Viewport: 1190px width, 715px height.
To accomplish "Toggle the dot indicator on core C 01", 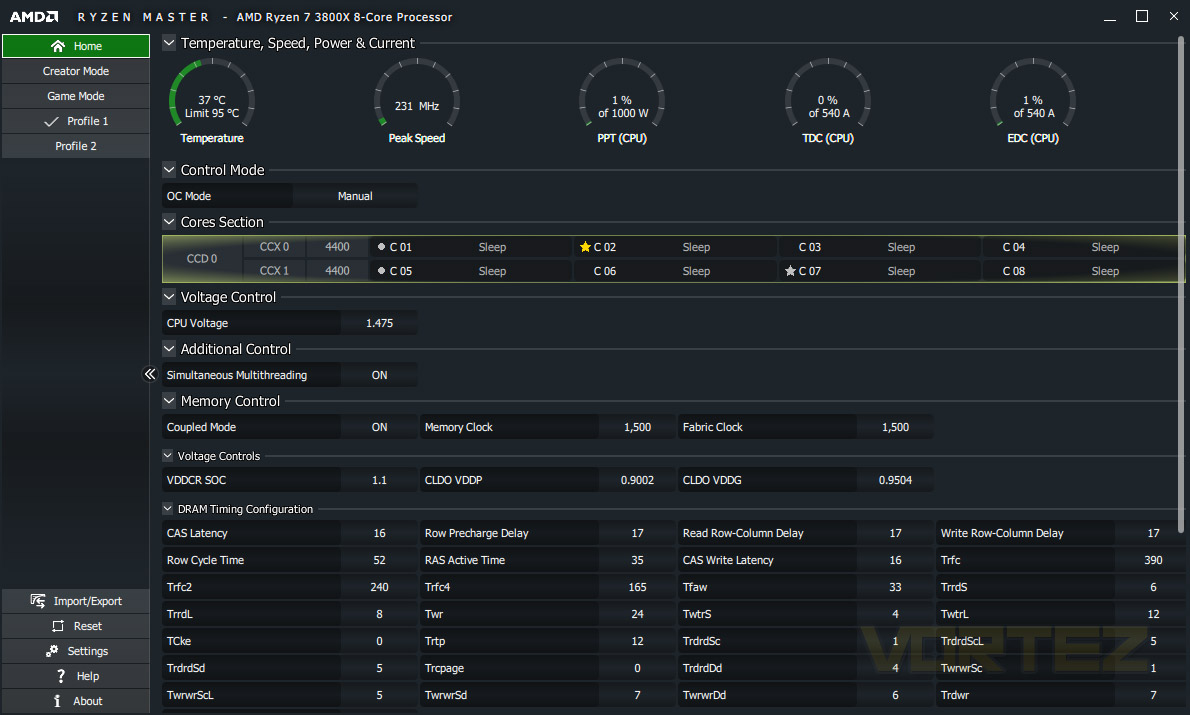I will (x=382, y=247).
